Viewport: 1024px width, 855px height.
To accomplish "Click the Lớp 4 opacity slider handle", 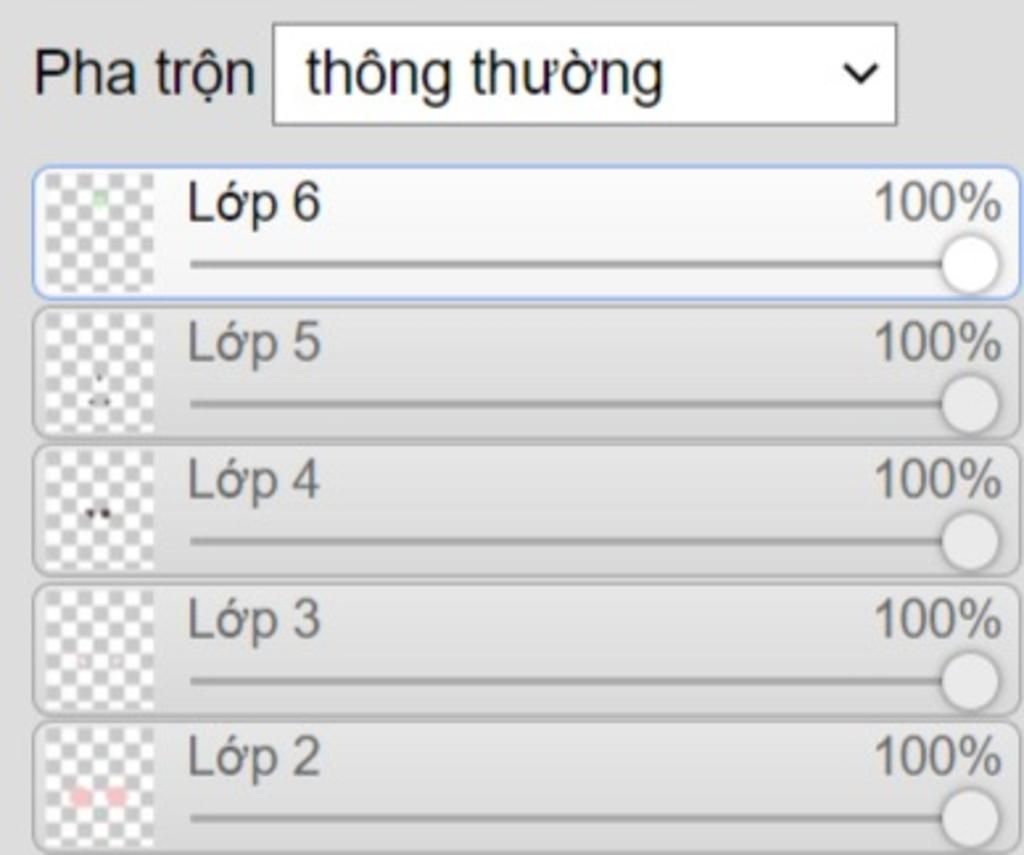I will click(x=969, y=542).
